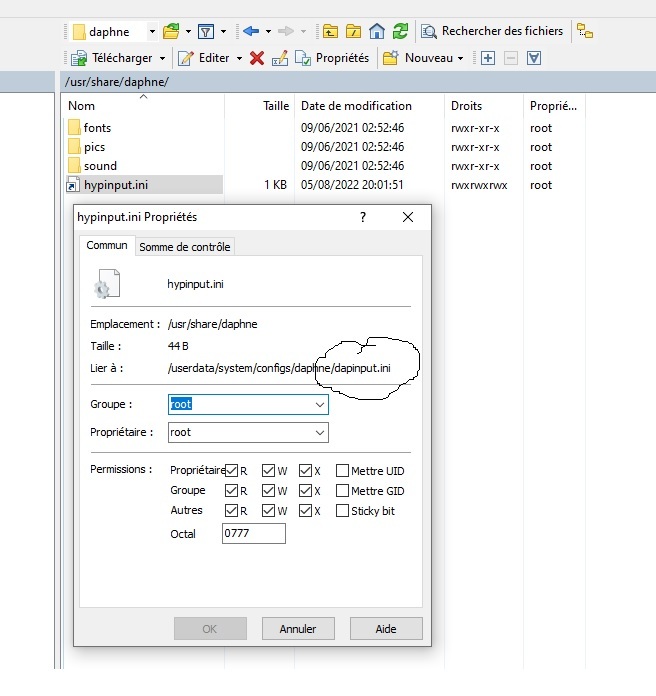The width and height of the screenshot is (656, 696).
Task: Switch to the Commun tab
Action: [107, 245]
